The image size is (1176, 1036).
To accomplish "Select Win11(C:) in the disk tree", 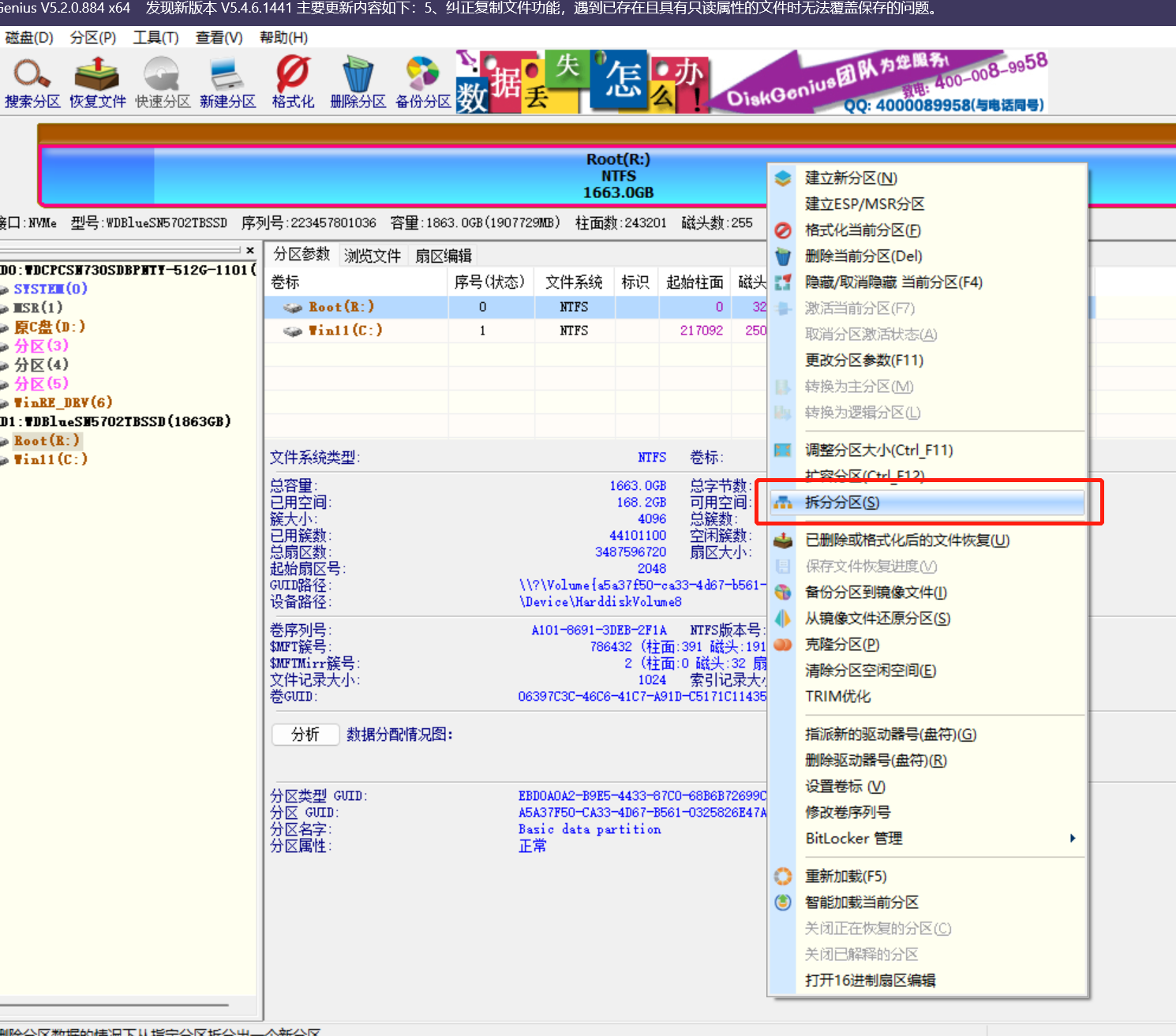I will (x=51, y=459).
